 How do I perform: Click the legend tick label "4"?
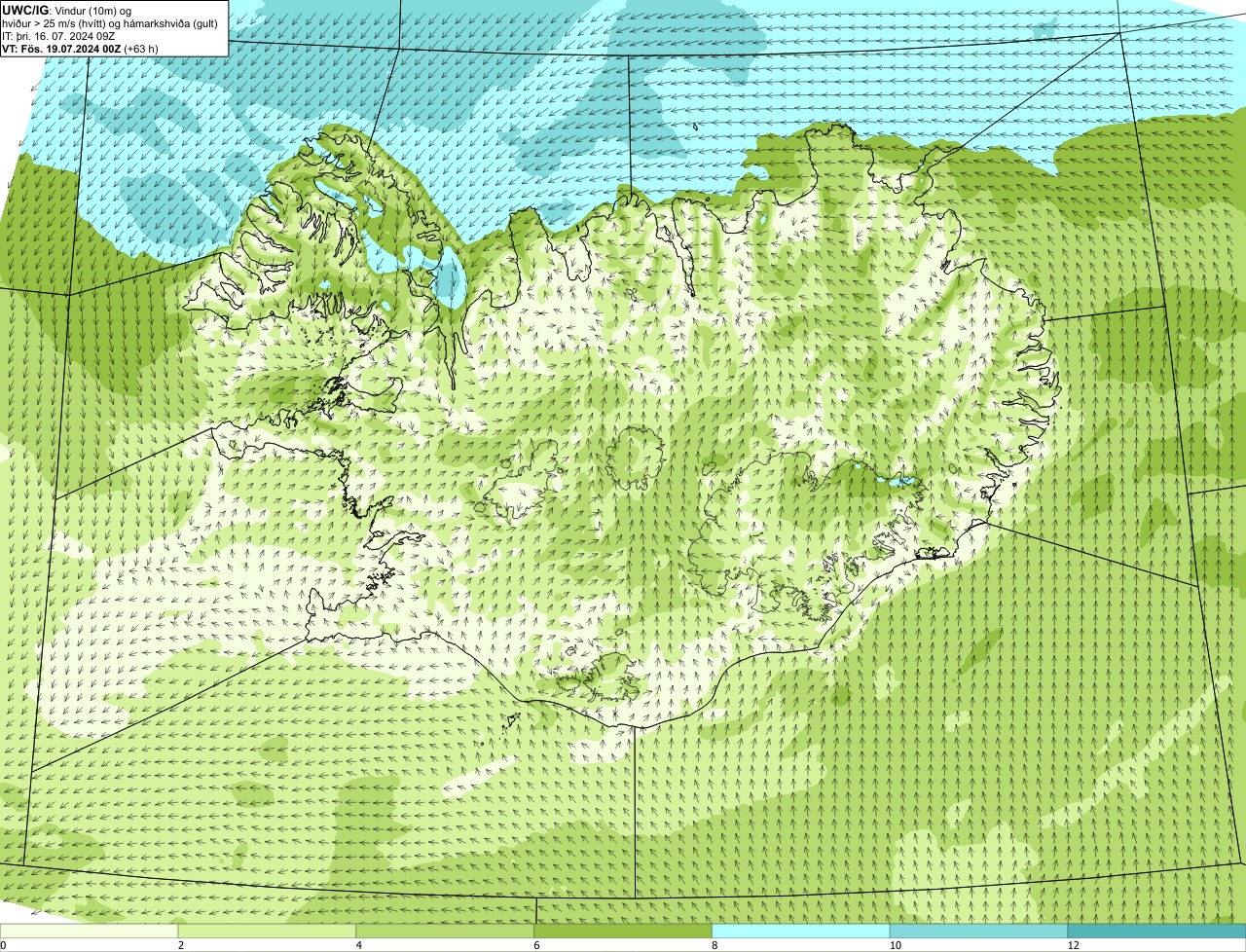click(359, 945)
